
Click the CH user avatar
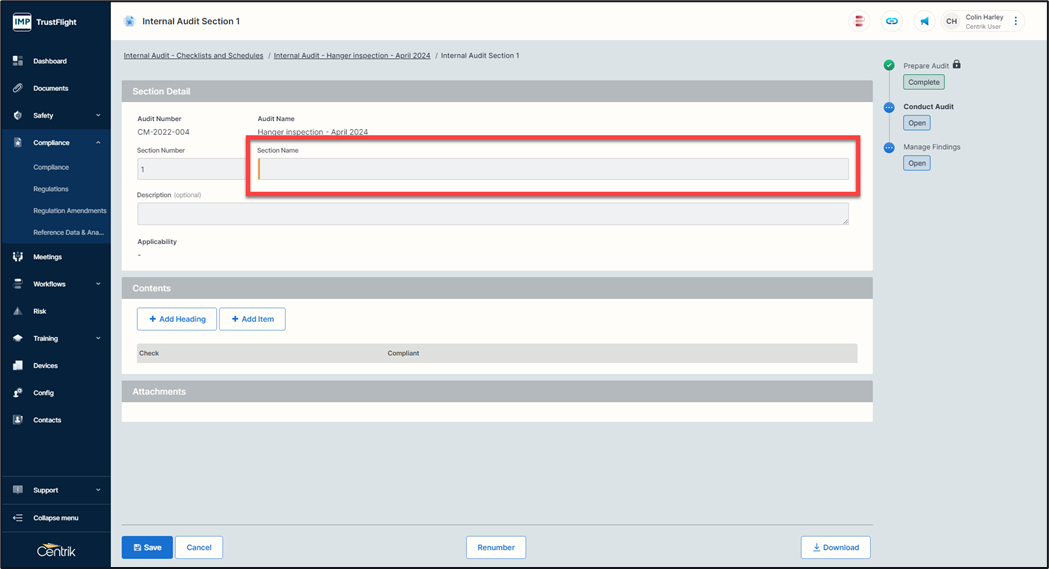pos(951,21)
